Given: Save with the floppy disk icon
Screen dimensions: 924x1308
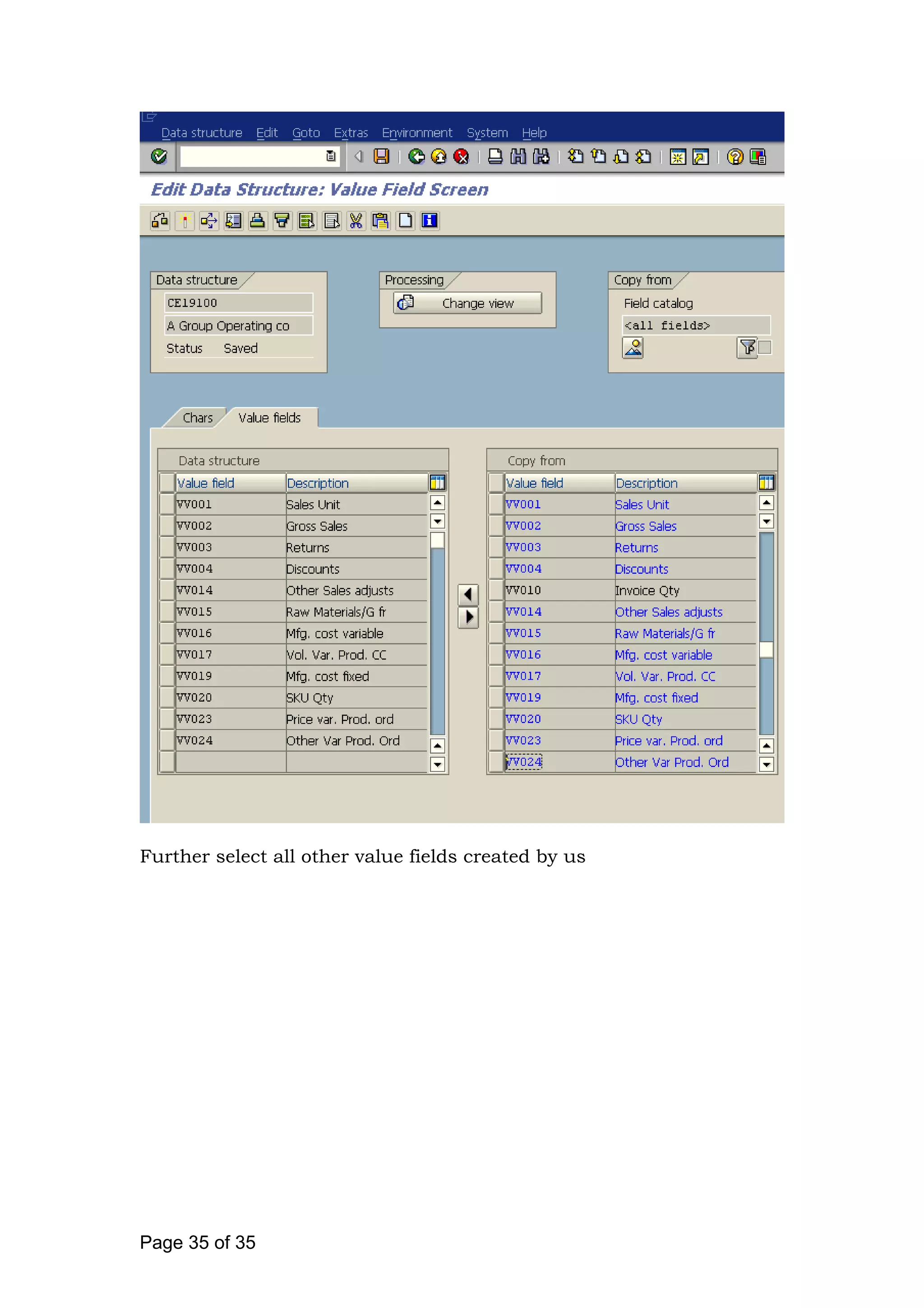Looking at the screenshot, I should pyautogui.click(x=381, y=156).
